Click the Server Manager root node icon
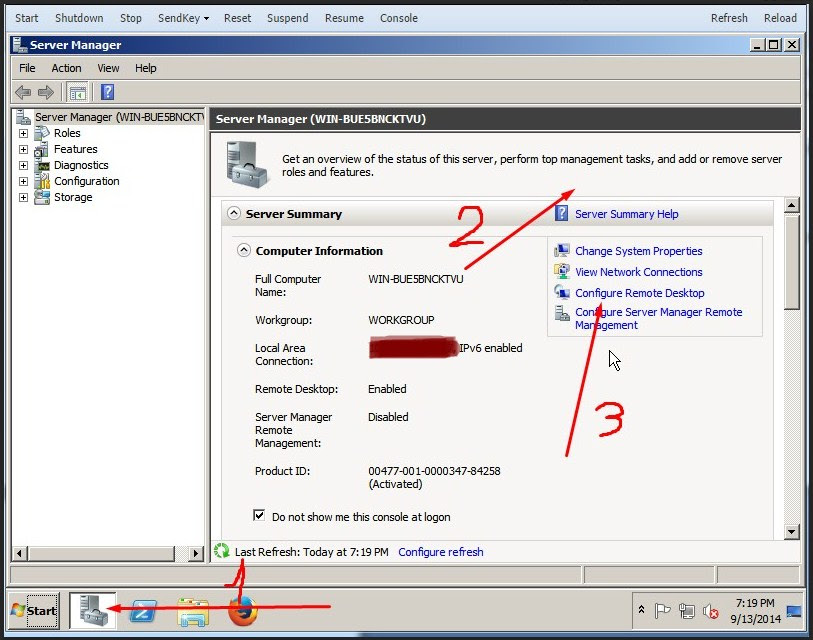This screenshot has height=640, width=813. [x=23, y=117]
